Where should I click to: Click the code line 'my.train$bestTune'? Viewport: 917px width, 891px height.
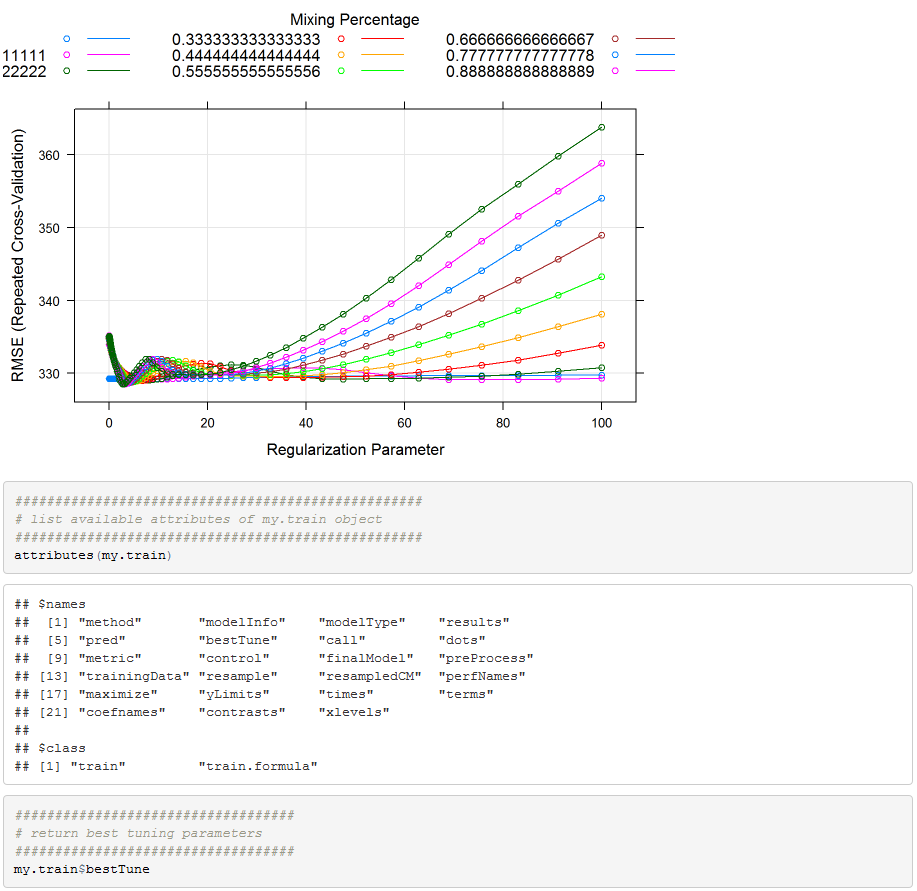click(82, 869)
